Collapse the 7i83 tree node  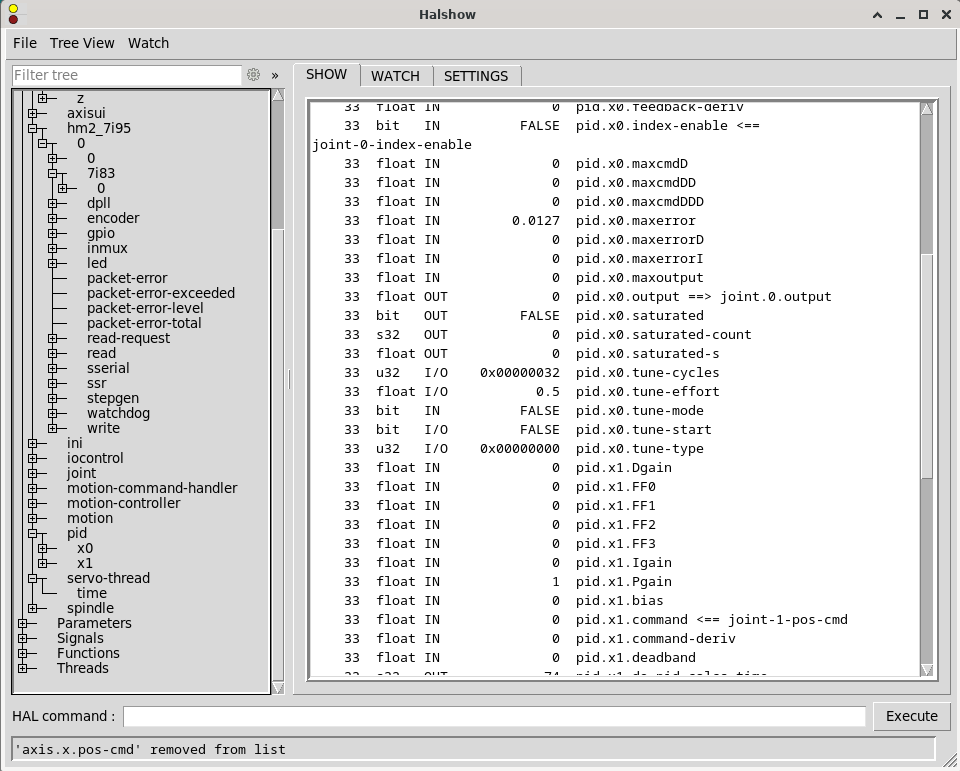[x=53, y=173]
